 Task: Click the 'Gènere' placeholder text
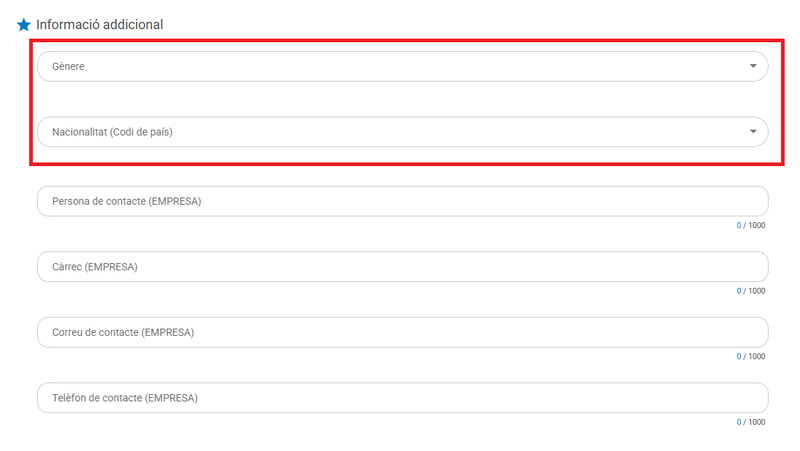pos(68,66)
